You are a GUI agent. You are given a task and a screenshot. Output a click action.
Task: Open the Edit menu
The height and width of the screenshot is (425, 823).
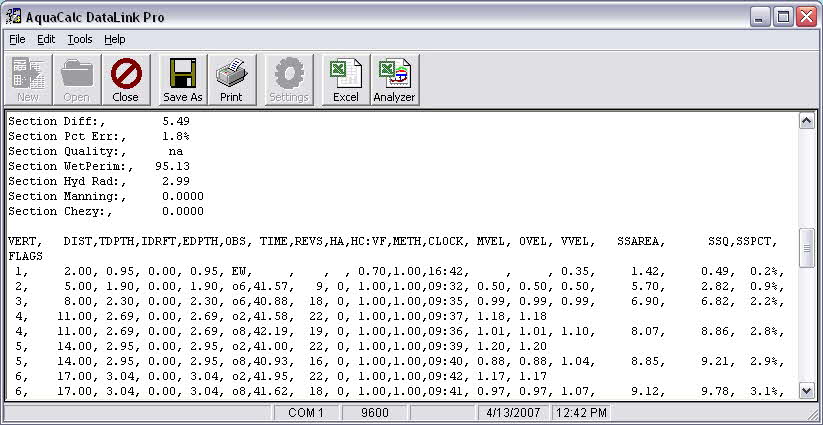[46, 39]
